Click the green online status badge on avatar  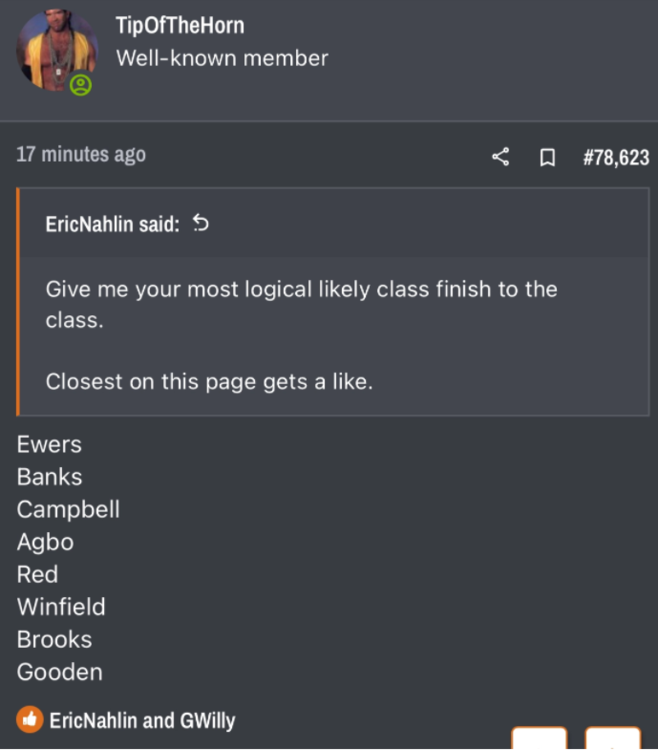tap(81, 86)
